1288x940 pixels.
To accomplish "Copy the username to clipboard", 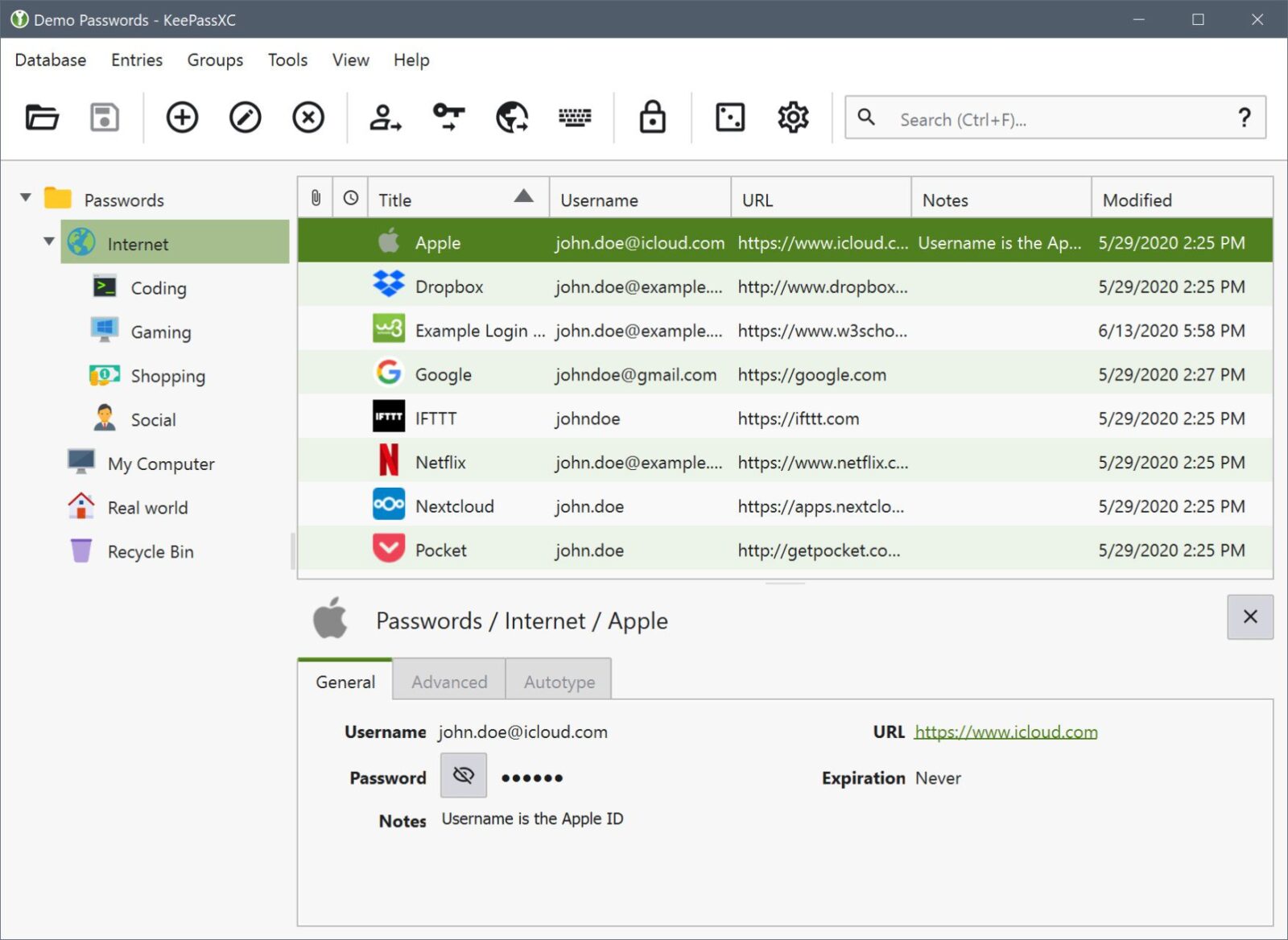I will click(384, 117).
